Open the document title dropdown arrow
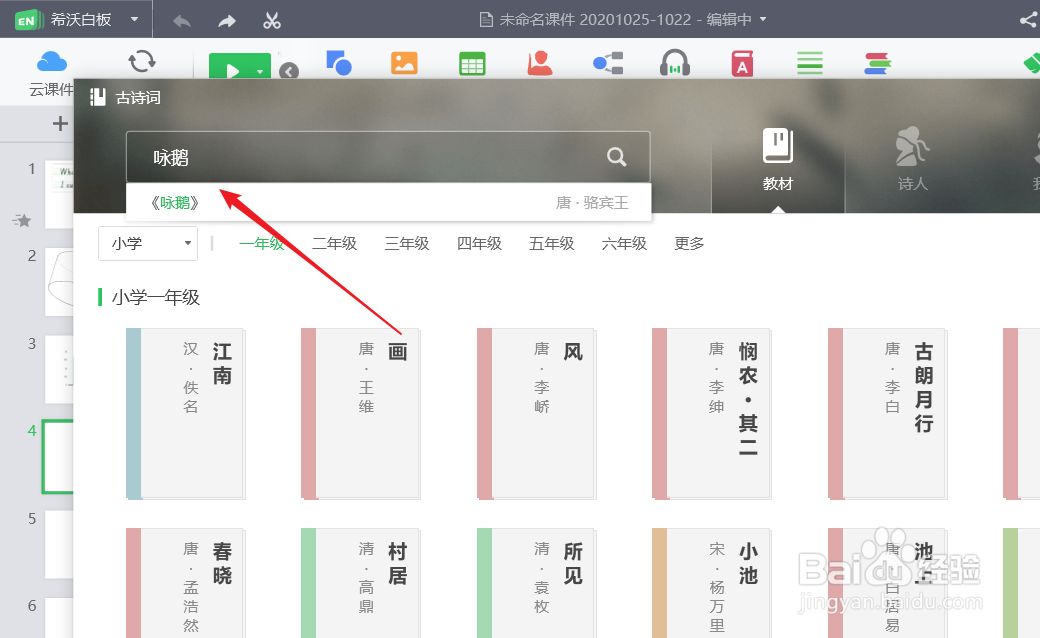 click(x=763, y=19)
